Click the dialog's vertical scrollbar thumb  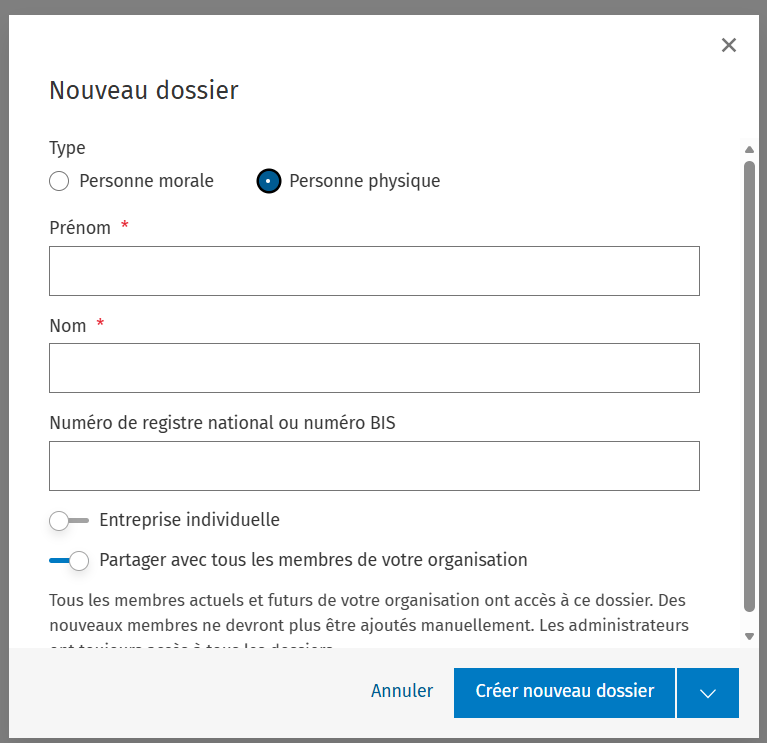click(749, 386)
